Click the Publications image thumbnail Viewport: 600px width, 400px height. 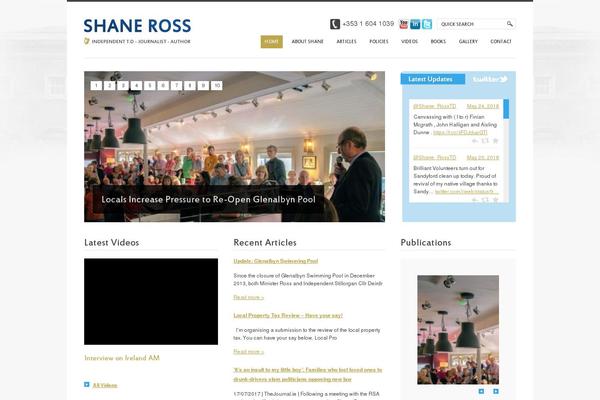pyautogui.click(x=458, y=330)
